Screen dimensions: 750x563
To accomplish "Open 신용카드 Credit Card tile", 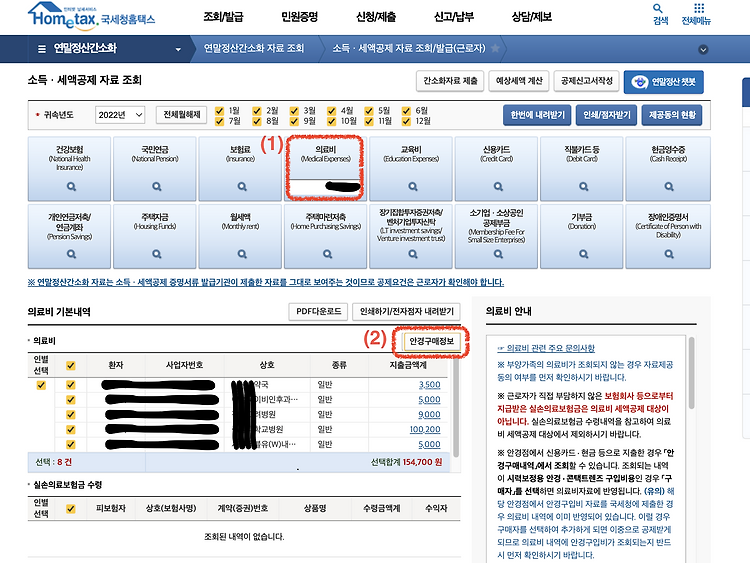I will click(x=496, y=168).
